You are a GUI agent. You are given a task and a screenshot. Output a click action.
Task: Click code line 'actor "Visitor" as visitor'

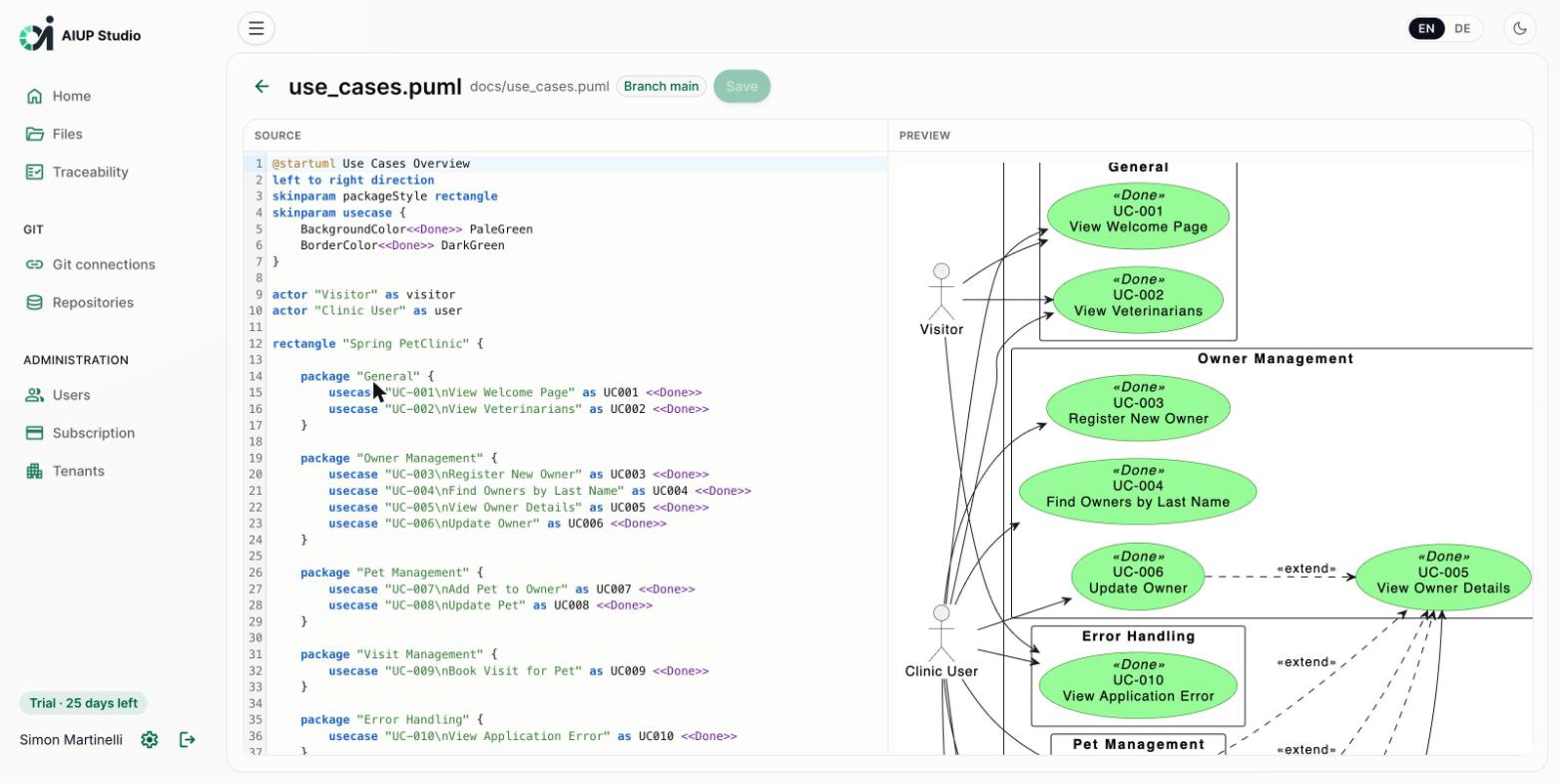(x=363, y=294)
